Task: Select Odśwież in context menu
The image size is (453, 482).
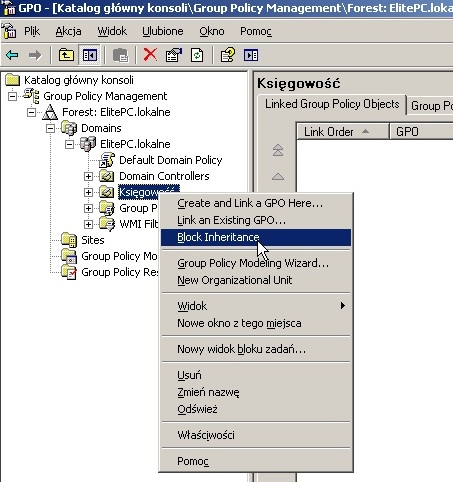Action: pos(256,409)
